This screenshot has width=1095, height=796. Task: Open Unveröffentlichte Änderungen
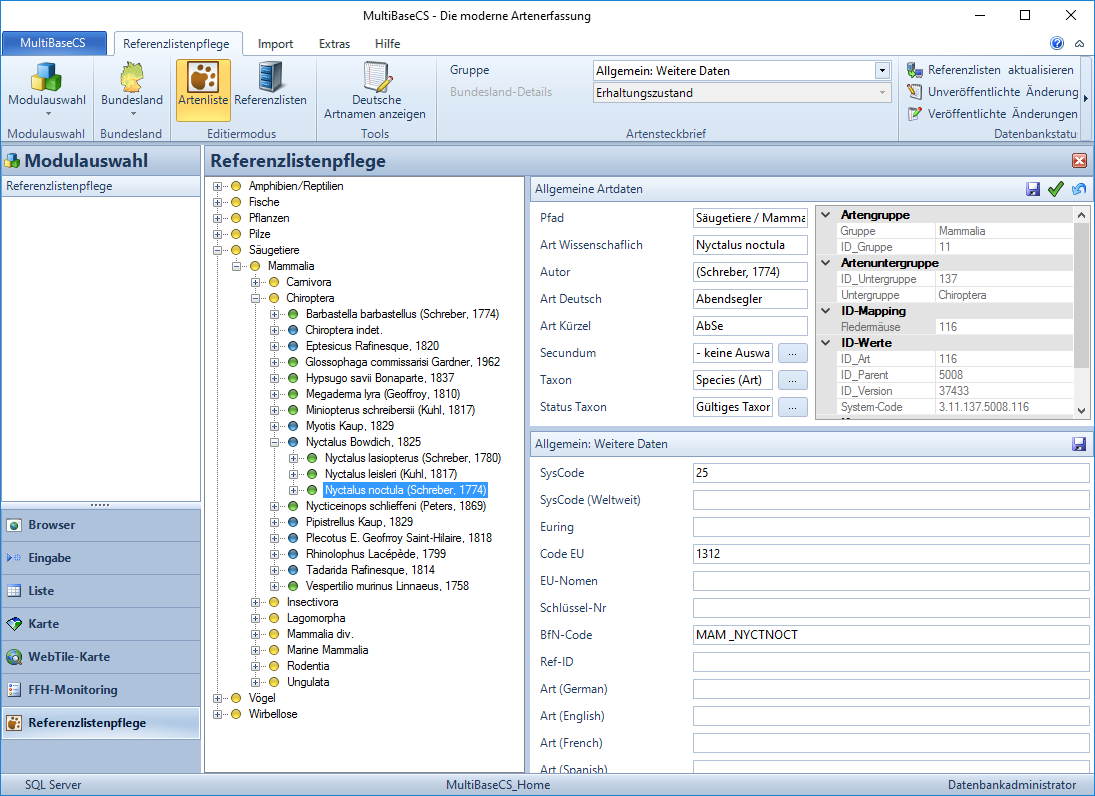tap(993, 91)
